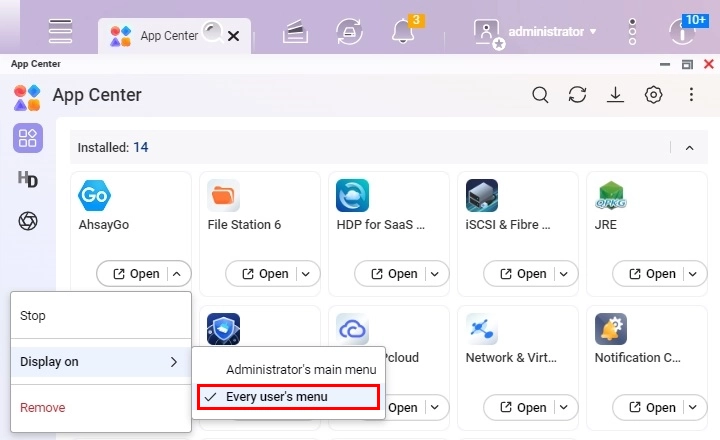
Task: Click the File Station 6 app name
Action: (244, 225)
